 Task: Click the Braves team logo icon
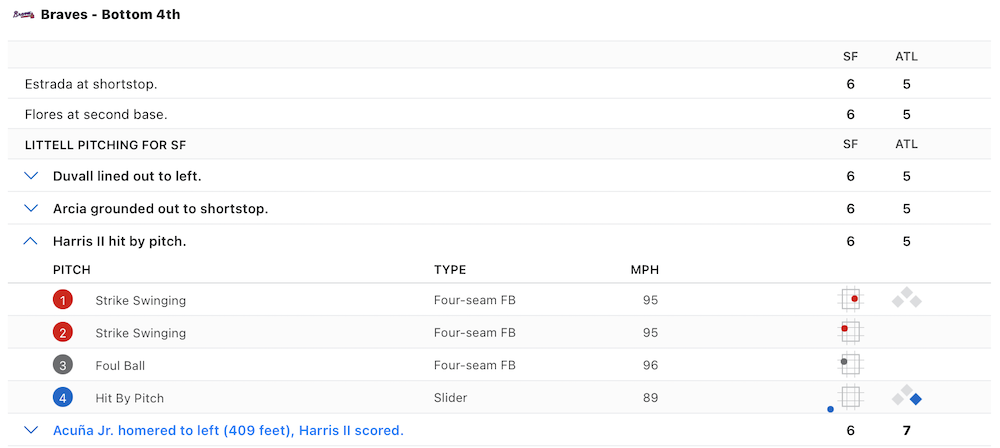(24, 16)
